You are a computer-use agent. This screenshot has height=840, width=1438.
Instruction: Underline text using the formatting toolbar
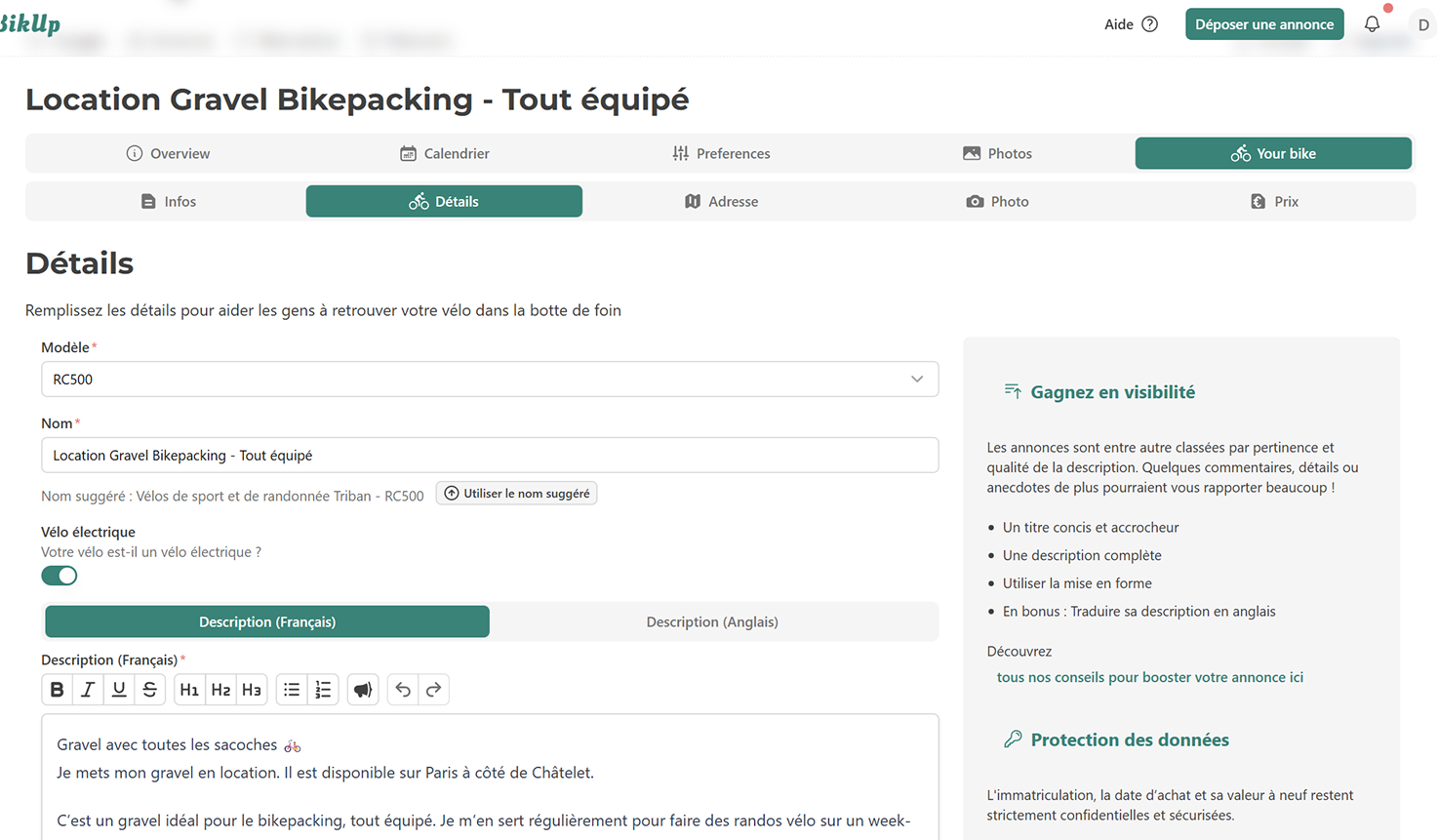click(118, 689)
